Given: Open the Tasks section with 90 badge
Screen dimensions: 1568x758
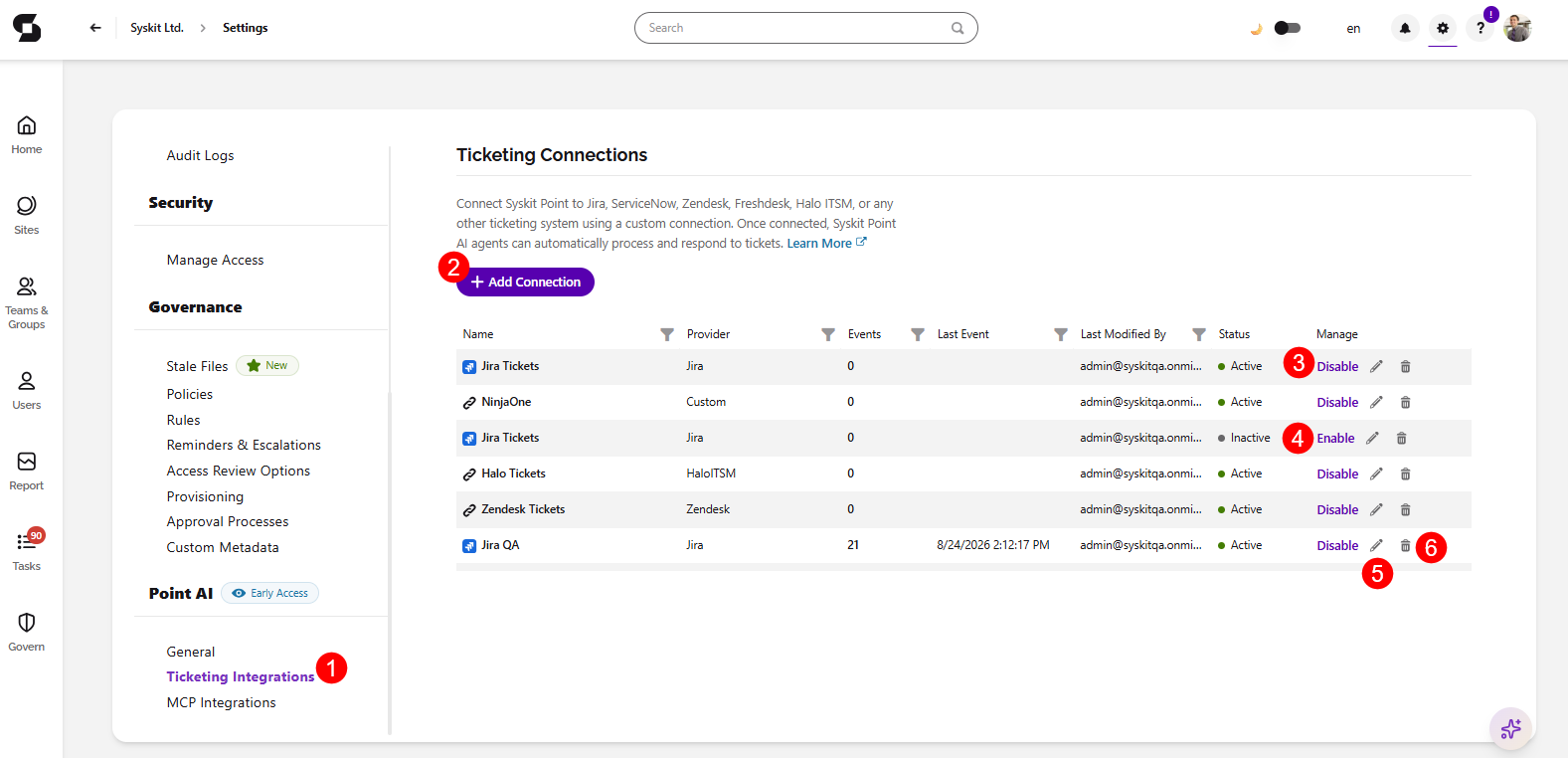Looking at the screenshot, I should click(x=27, y=552).
